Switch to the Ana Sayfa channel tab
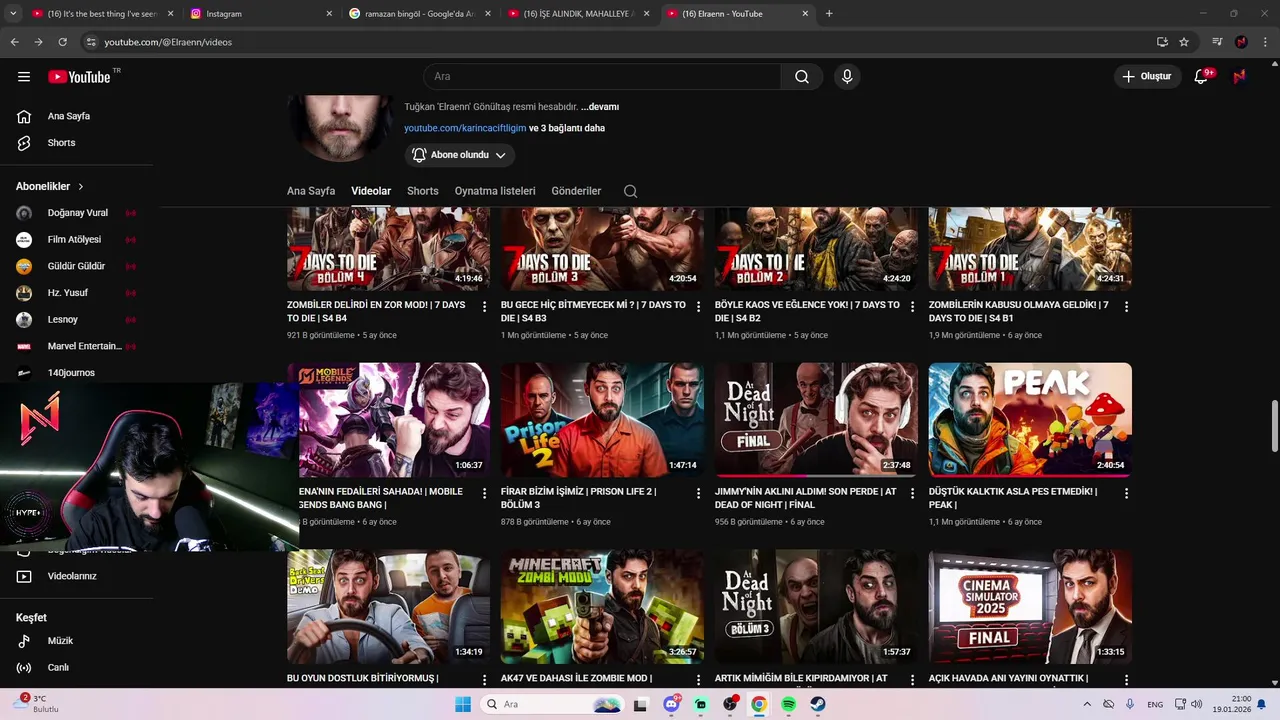This screenshot has height=720, width=1280. click(x=311, y=191)
